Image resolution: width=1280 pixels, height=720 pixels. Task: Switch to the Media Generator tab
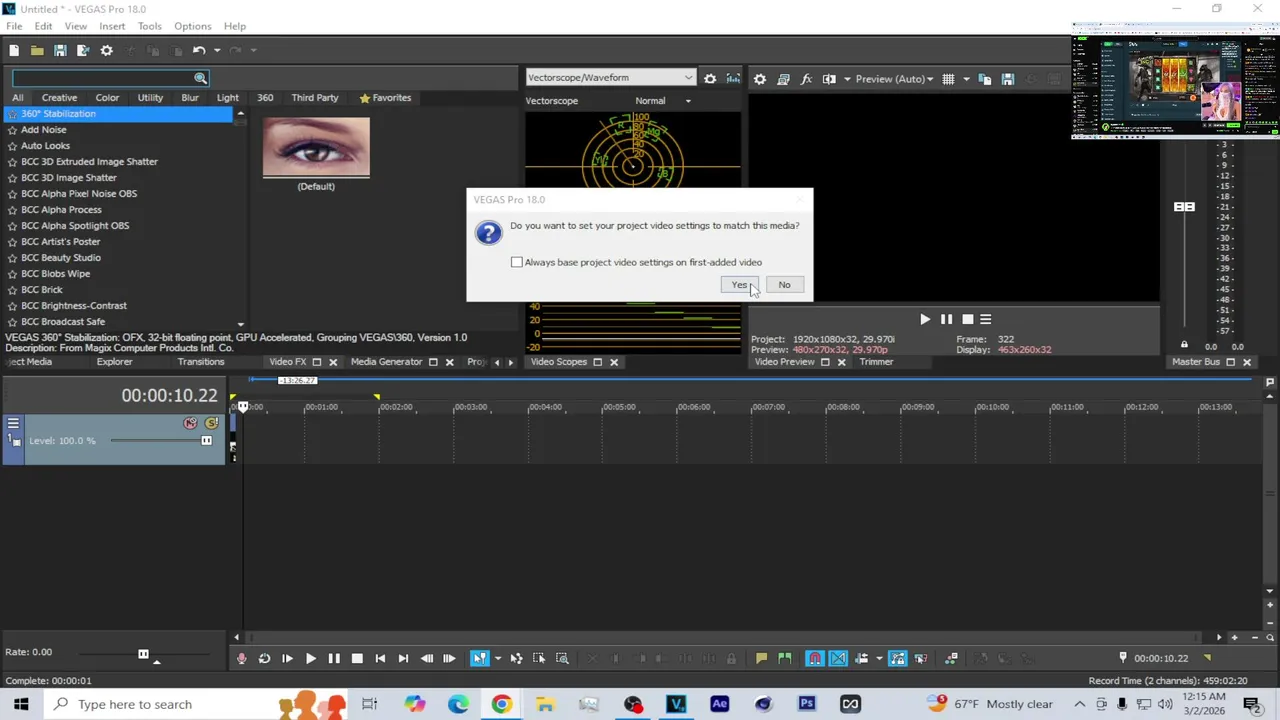click(386, 362)
